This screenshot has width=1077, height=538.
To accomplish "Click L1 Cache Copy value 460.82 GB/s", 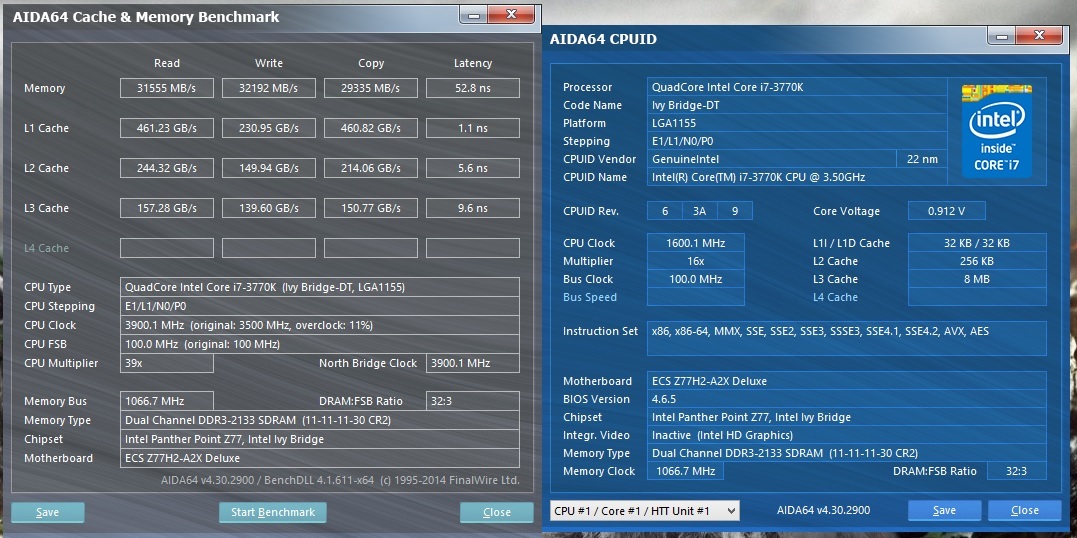I will [371, 128].
